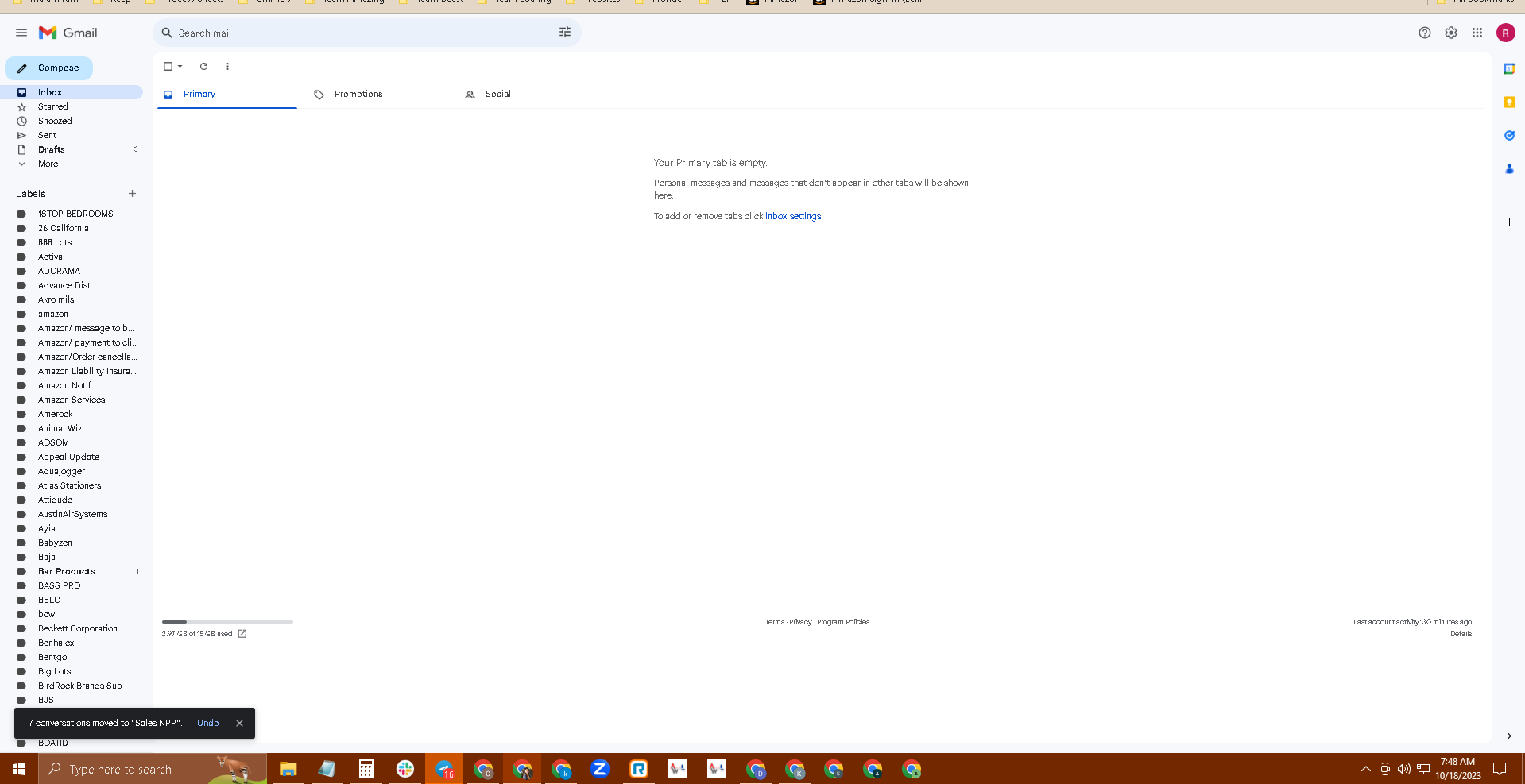
Task: Refresh the inbox
Action: click(203, 67)
